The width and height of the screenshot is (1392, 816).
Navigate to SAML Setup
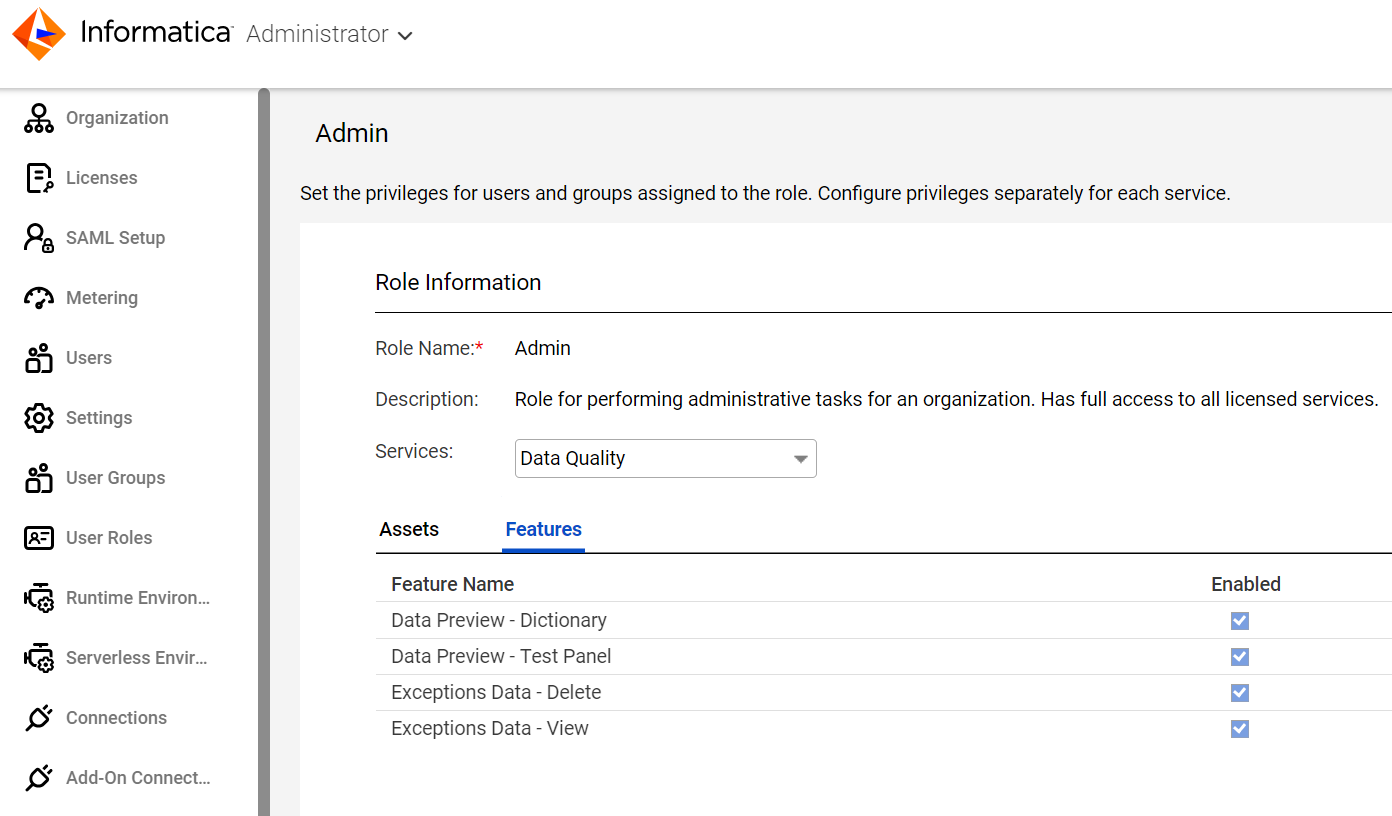tap(115, 238)
